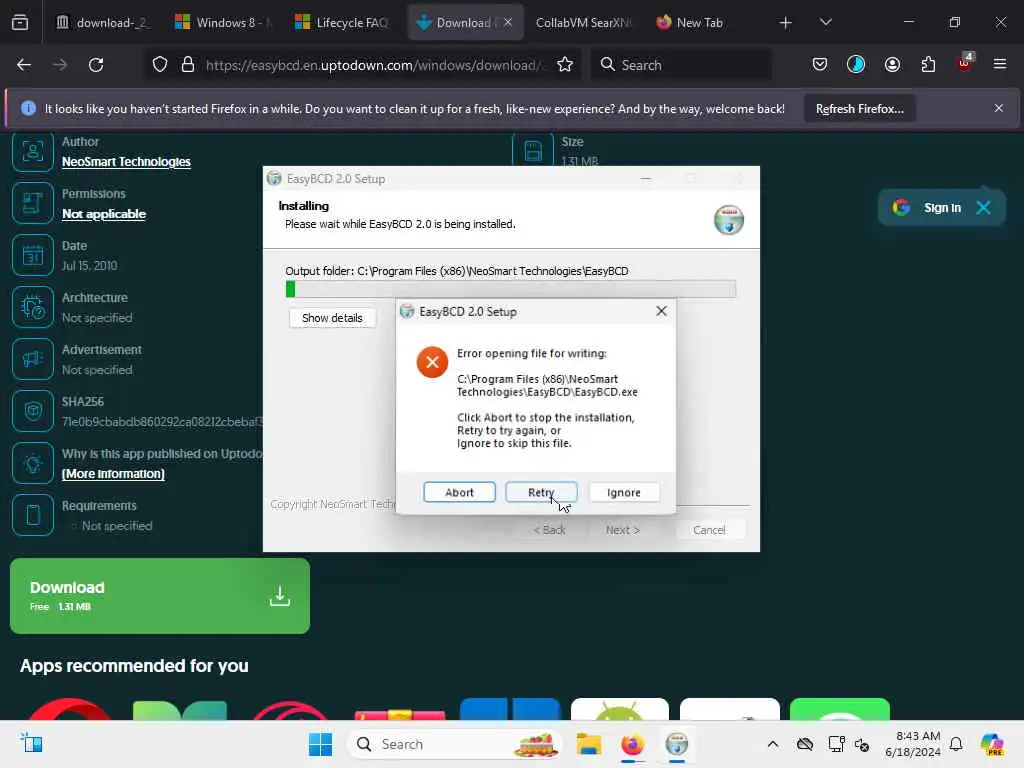The image size is (1024, 768).
Task: Dismiss the Google Sign in prompt
Action: [x=983, y=208]
